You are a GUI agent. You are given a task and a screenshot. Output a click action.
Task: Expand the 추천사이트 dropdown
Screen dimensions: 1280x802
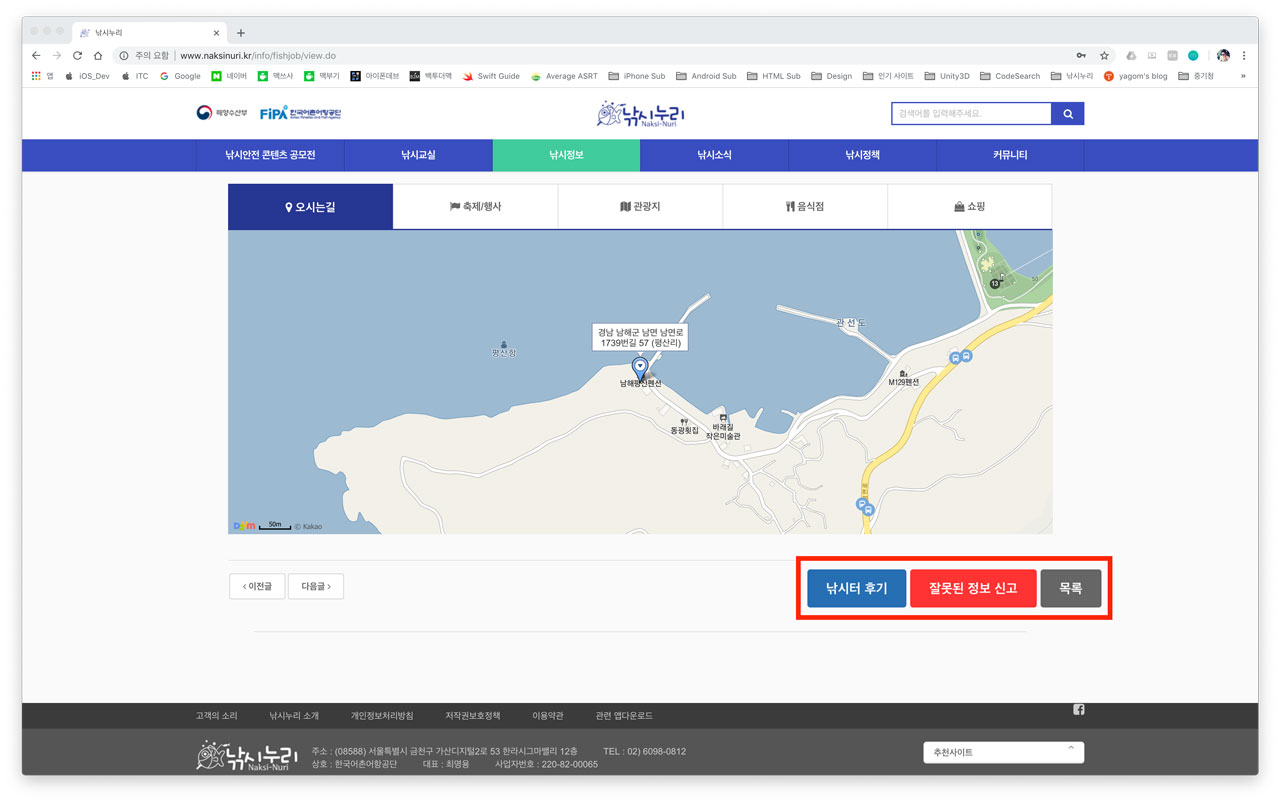1003,752
